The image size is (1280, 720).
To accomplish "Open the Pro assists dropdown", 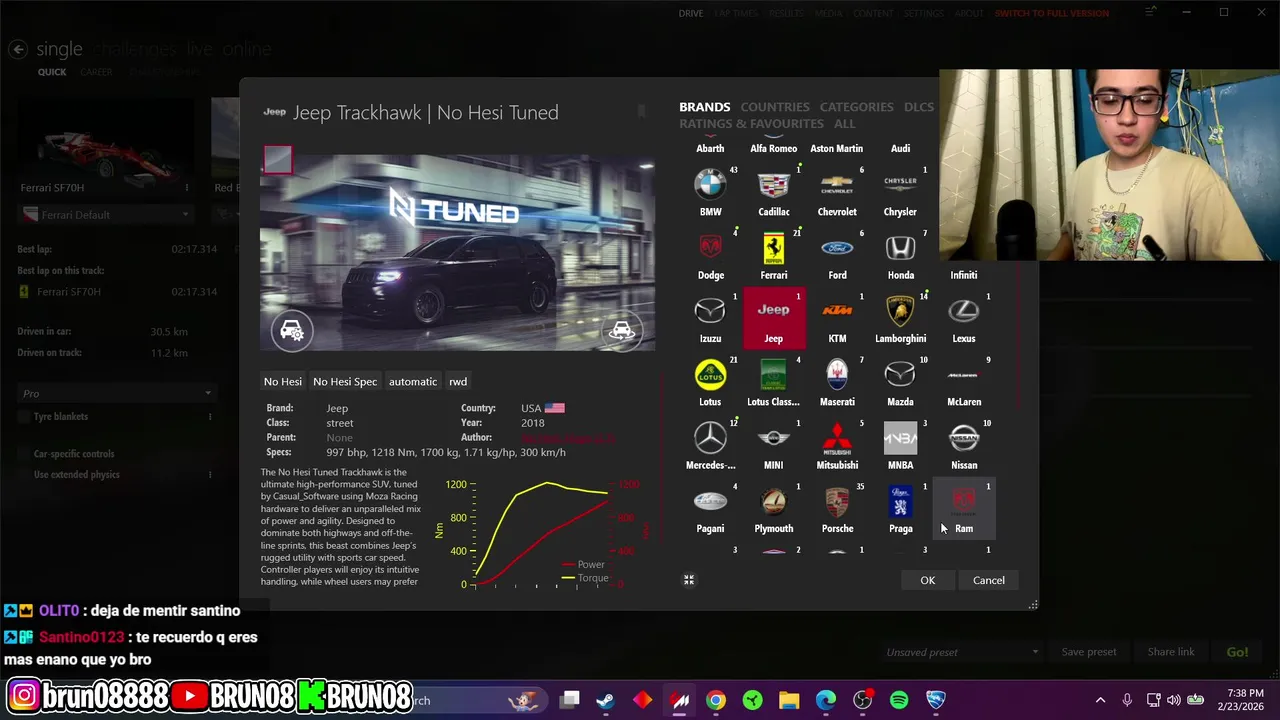I will click(x=117, y=394).
